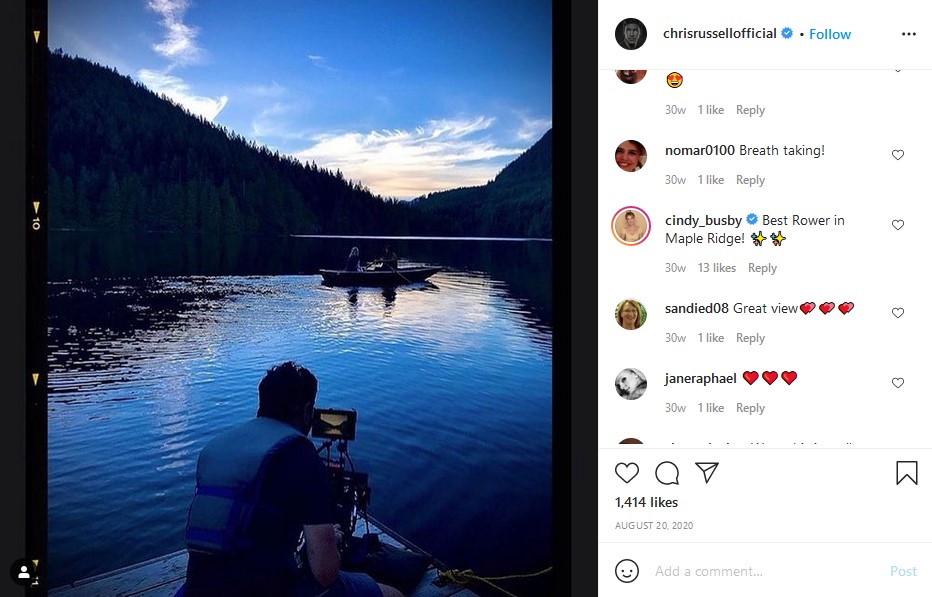The width and height of the screenshot is (932, 597).
Task: Follow chrisrussellofficial
Action: tap(829, 33)
